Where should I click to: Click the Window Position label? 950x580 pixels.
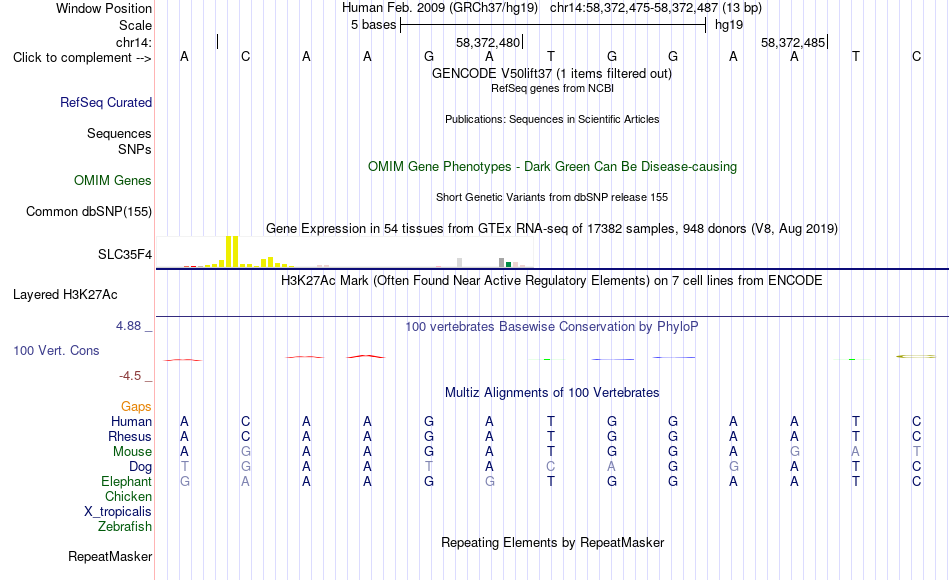pyautogui.click(x=104, y=8)
